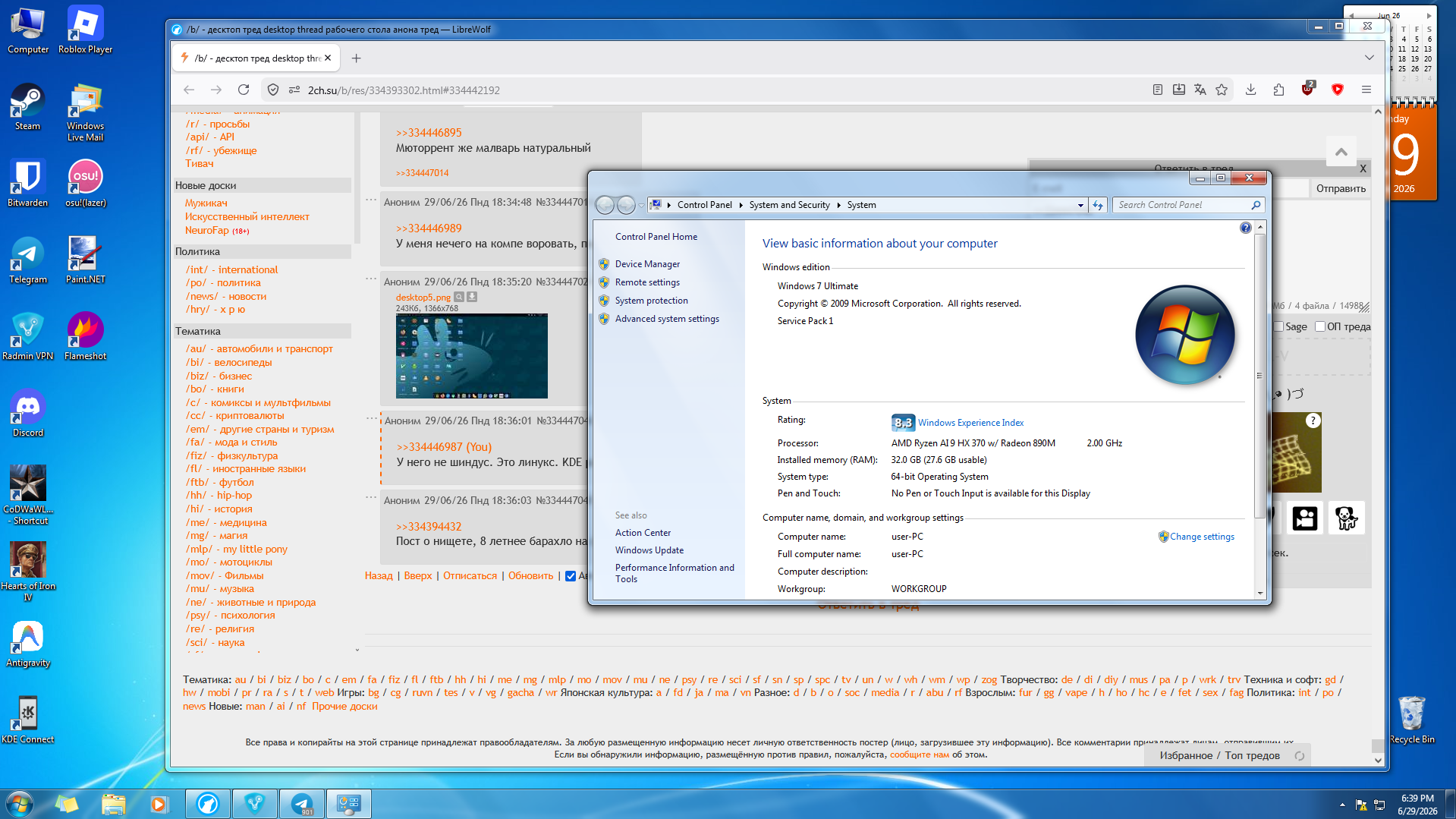Click the Отписаться link
Image resolution: width=1456 pixels, height=819 pixels.
(x=470, y=576)
